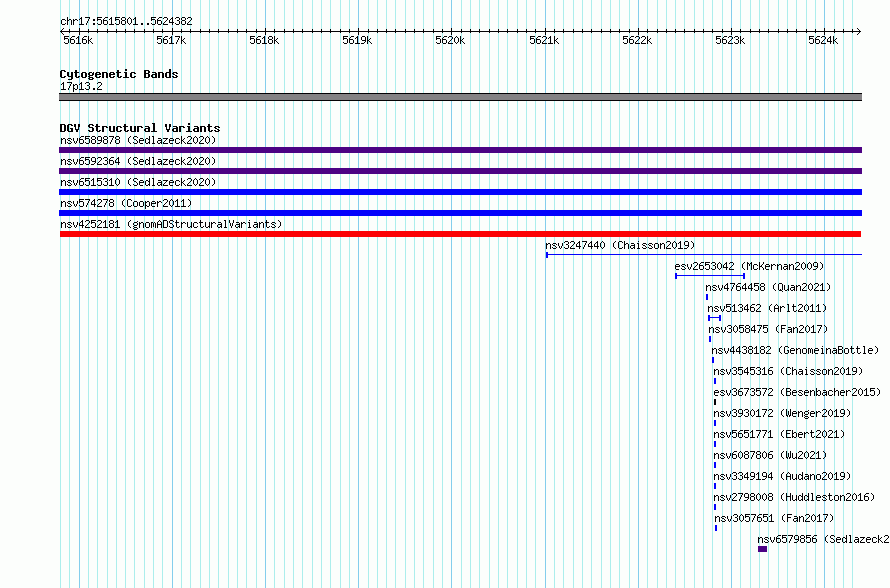Click the nsv513462 small interval glyph

pyautogui.click(x=715, y=318)
